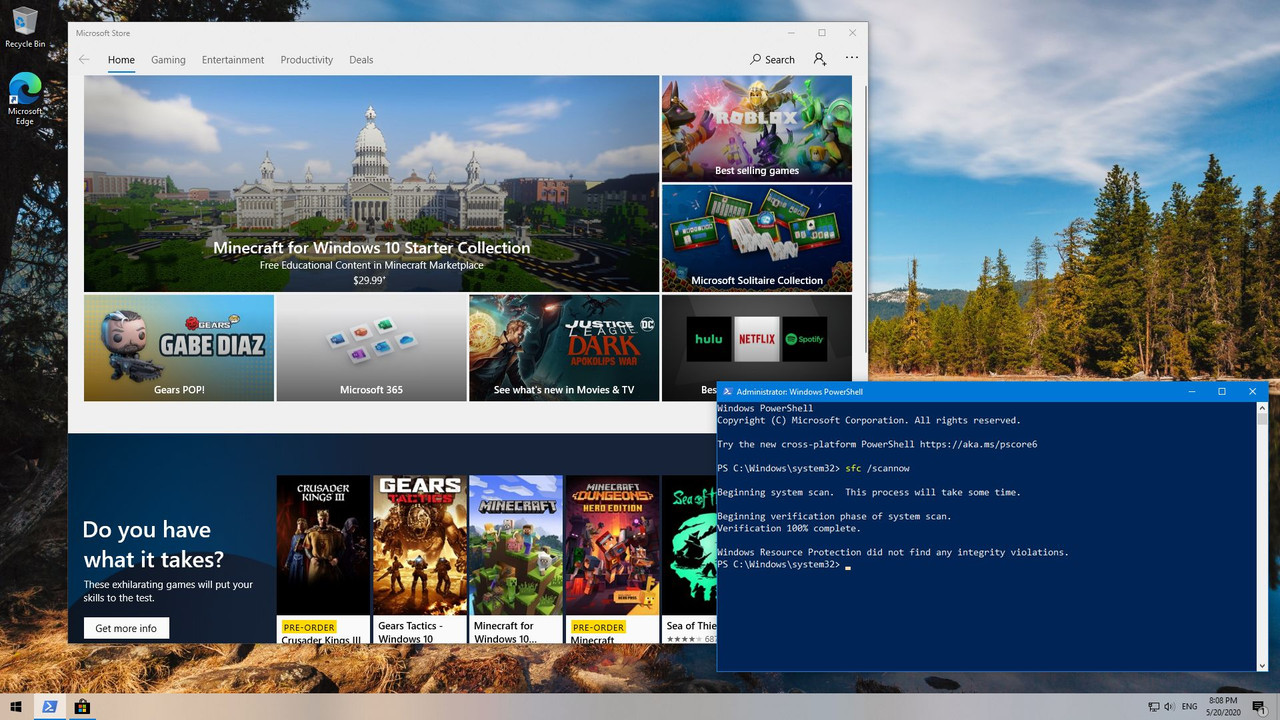Select the Gears Tactics game cover
The width and height of the screenshot is (1280, 720).
coord(419,545)
